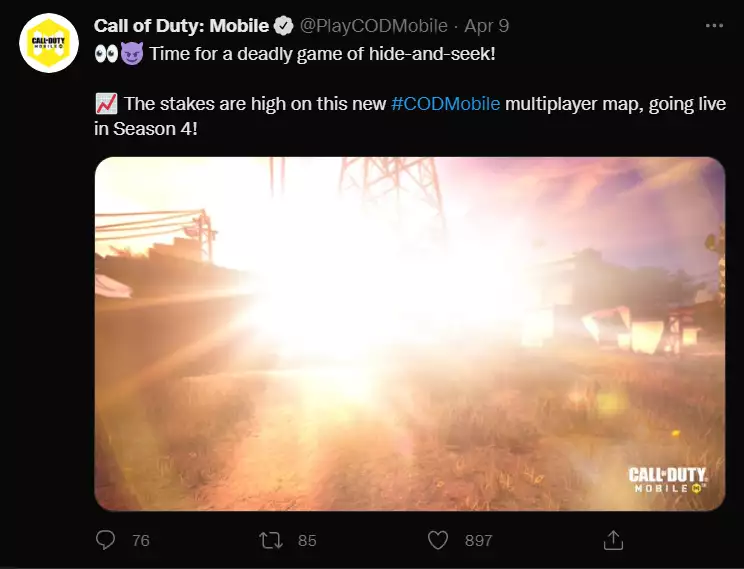Screen dimensions: 744x569
Task: Click the reply speech bubble icon
Action: (106, 540)
